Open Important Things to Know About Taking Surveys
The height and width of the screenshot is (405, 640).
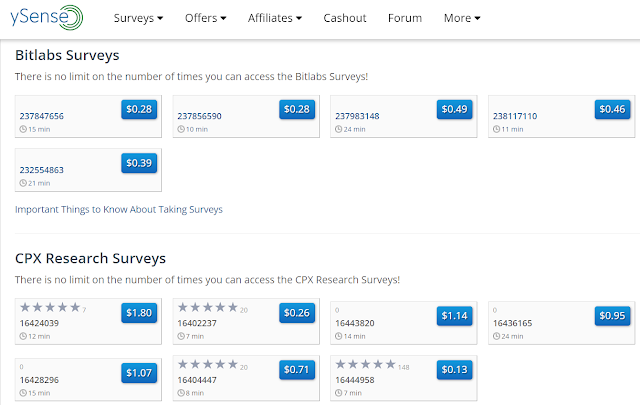[x=119, y=209]
